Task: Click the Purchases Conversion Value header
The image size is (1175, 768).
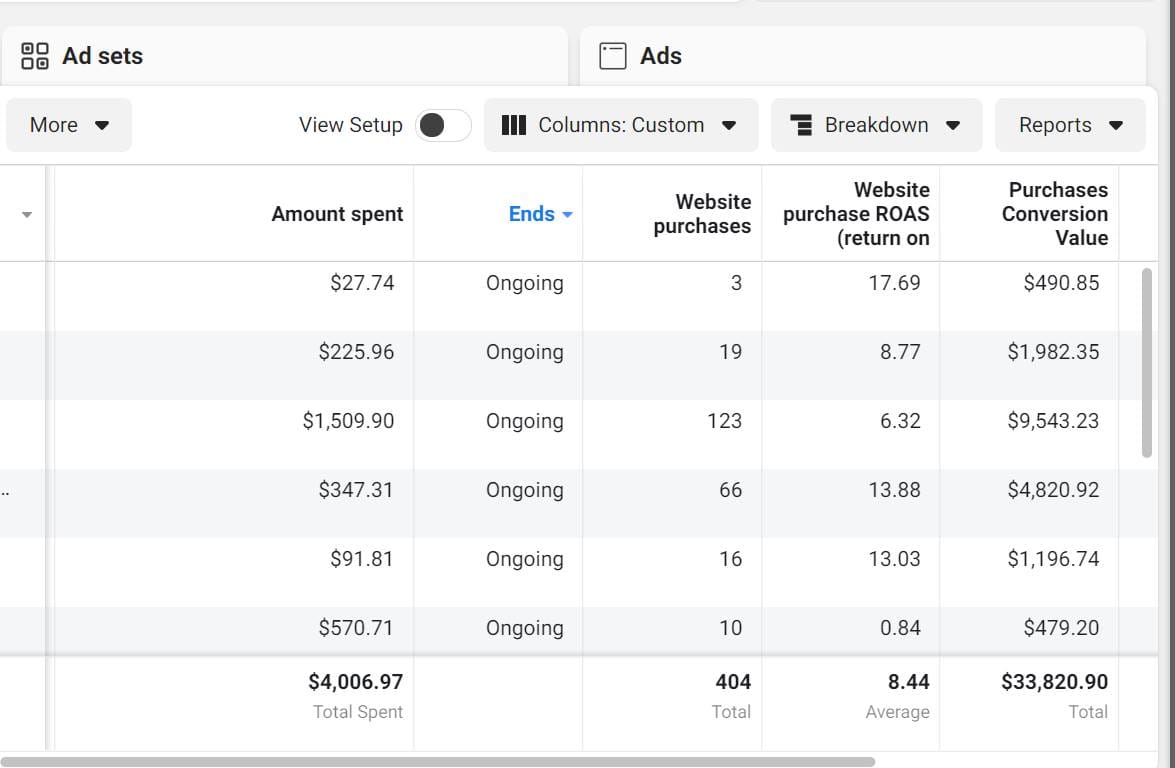Action: pyautogui.click(x=1057, y=214)
